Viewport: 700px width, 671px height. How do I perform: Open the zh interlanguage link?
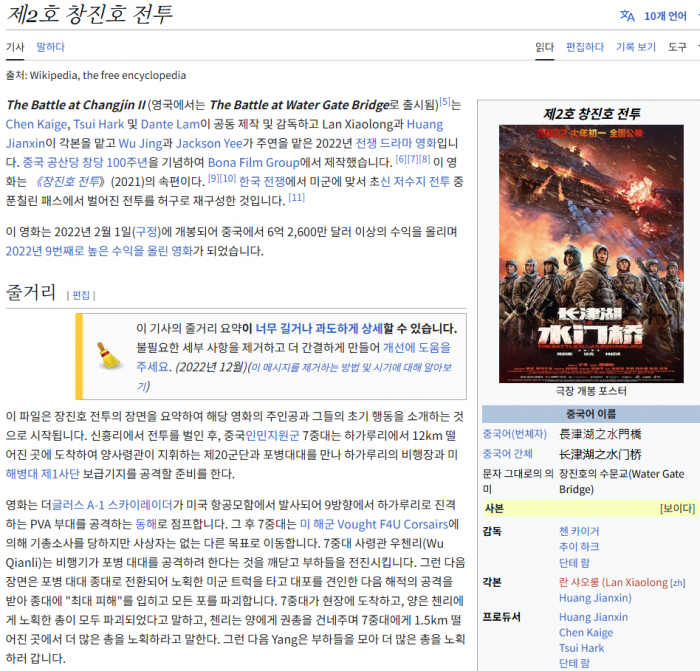677,583
